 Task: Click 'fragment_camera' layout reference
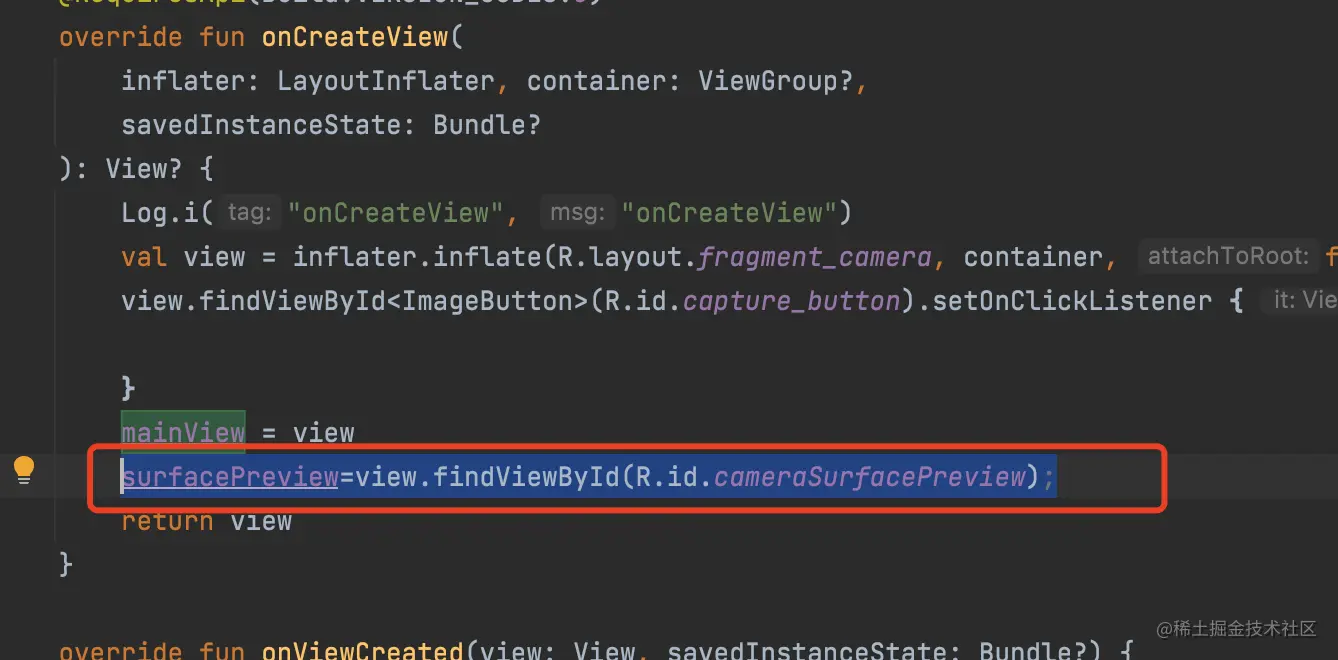pyautogui.click(x=815, y=257)
